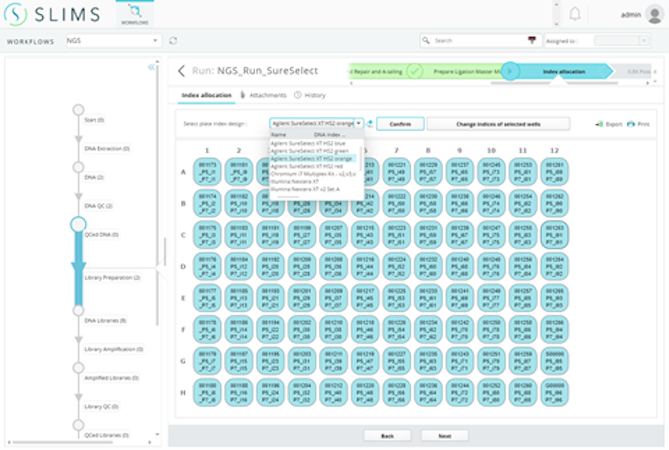Open the Library Amplification workflow step

[x=113, y=349]
